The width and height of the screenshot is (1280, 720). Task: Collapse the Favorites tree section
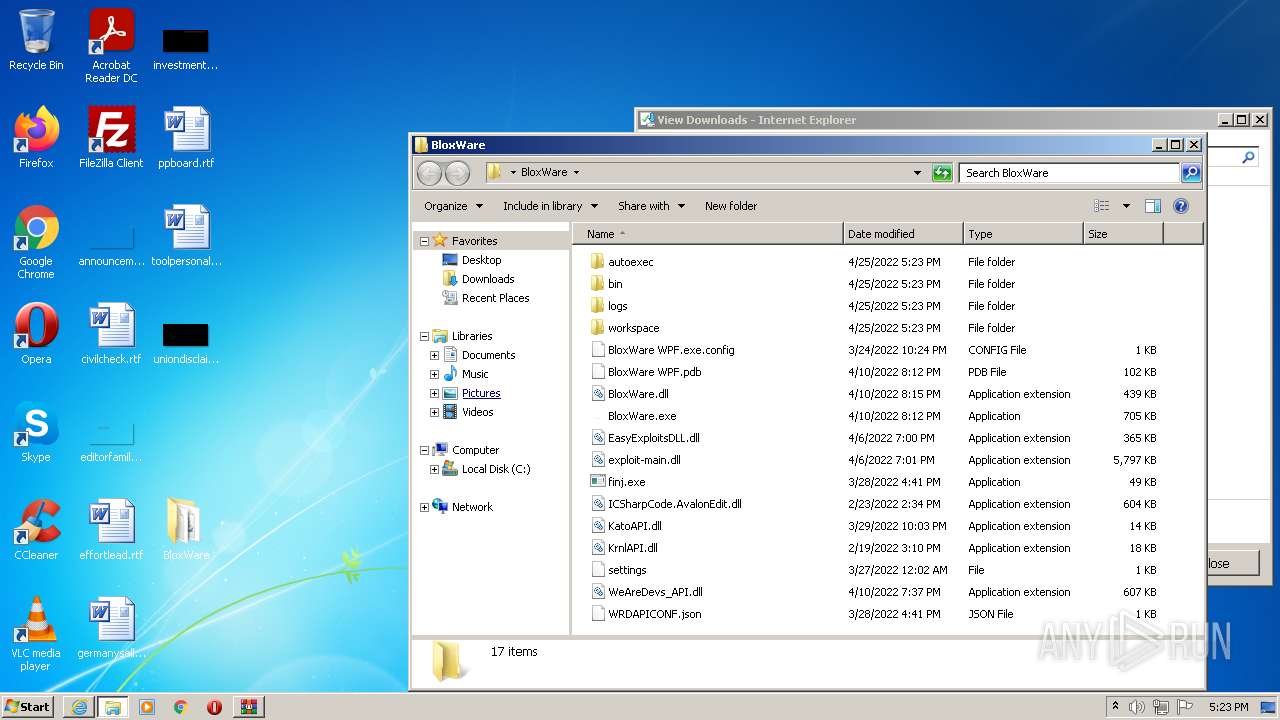424,241
